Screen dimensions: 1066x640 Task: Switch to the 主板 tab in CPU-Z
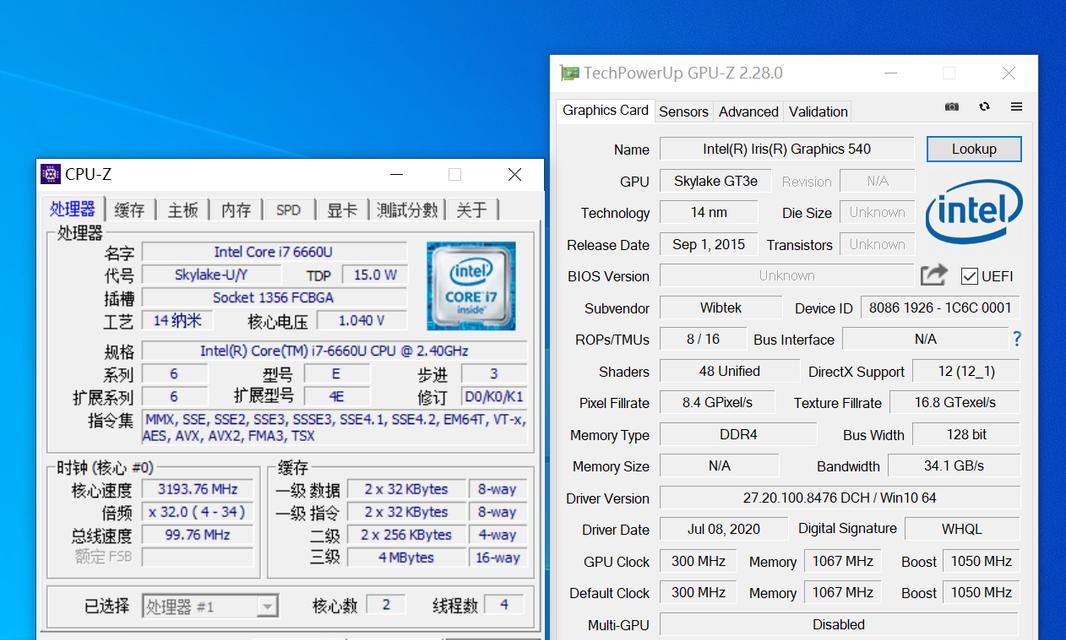coord(182,210)
